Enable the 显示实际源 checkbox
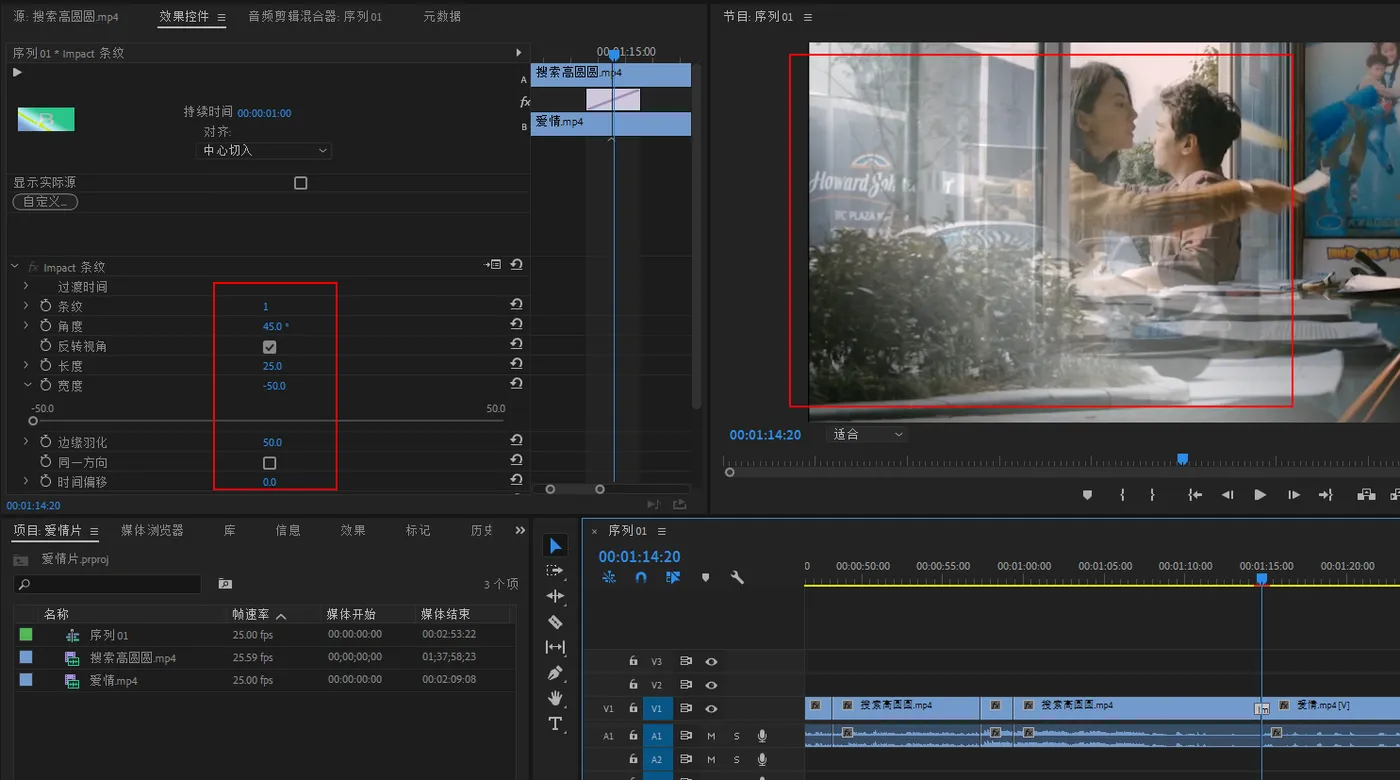The height and width of the screenshot is (780, 1400). [x=300, y=183]
